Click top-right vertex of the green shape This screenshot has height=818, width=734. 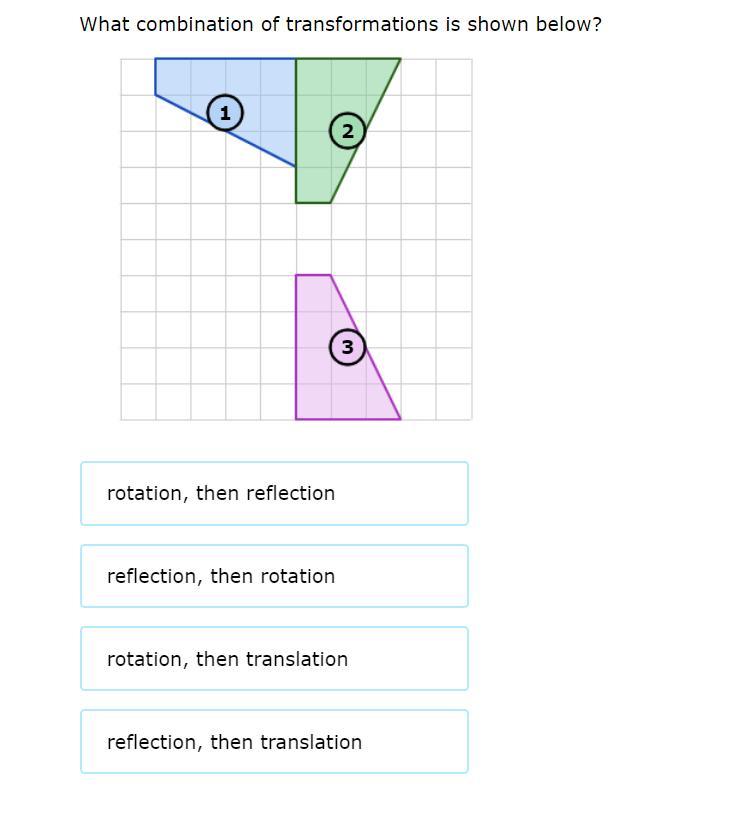pyautogui.click(x=400, y=59)
